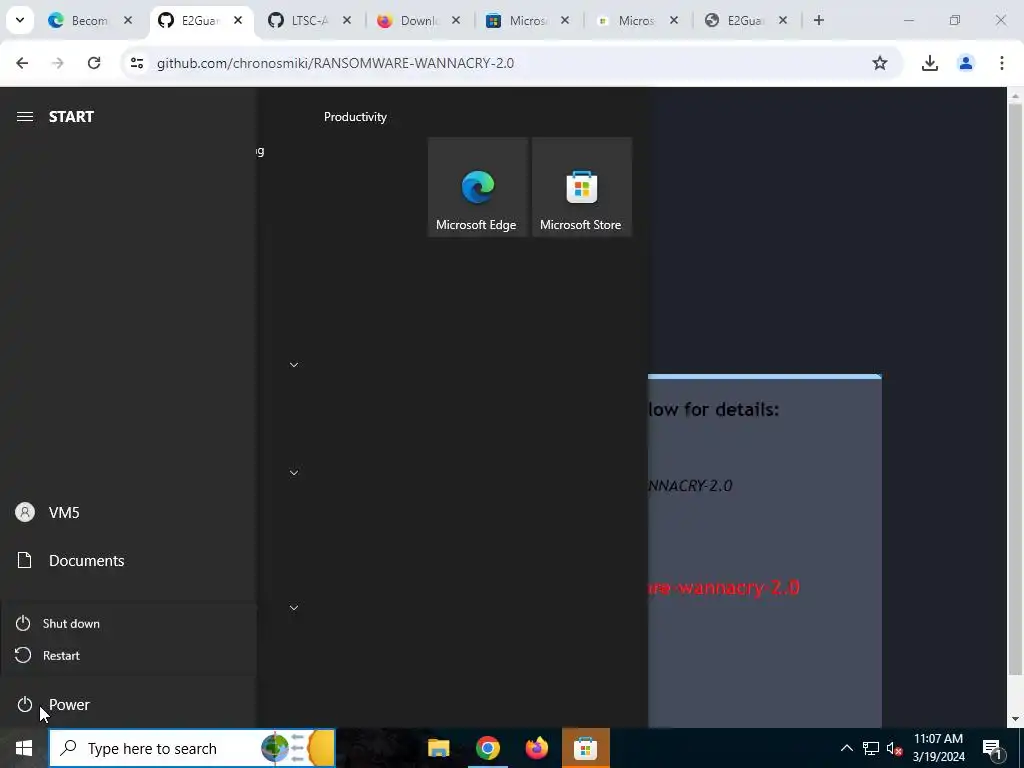The width and height of the screenshot is (1024, 768).
Task: Open Chrome downloads icon
Action: tap(929, 63)
